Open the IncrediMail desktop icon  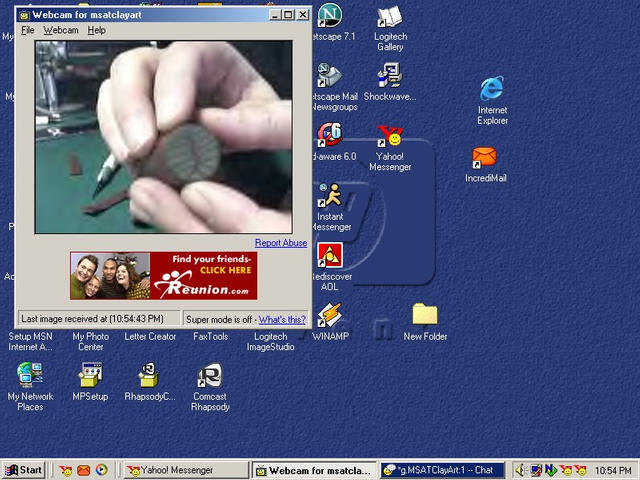coord(484,158)
